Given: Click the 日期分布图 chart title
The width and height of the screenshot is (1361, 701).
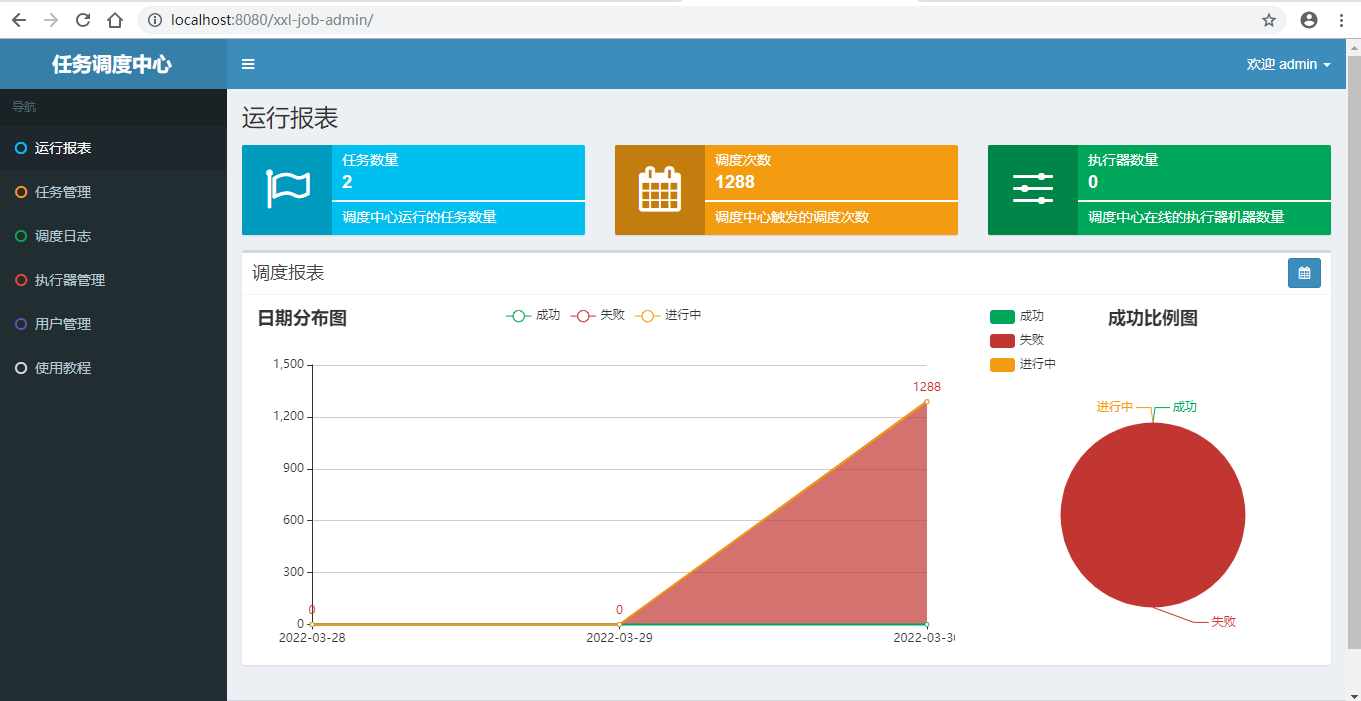Looking at the screenshot, I should click(x=302, y=318).
